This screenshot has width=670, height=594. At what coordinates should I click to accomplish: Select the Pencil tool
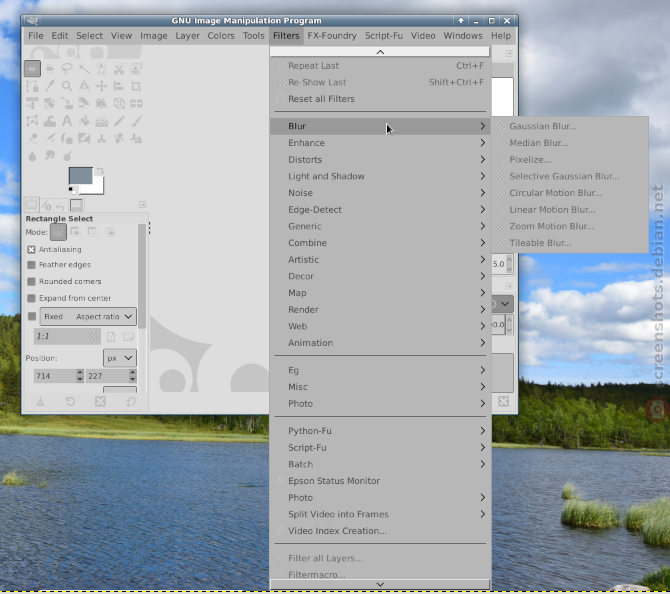[119, 121]
